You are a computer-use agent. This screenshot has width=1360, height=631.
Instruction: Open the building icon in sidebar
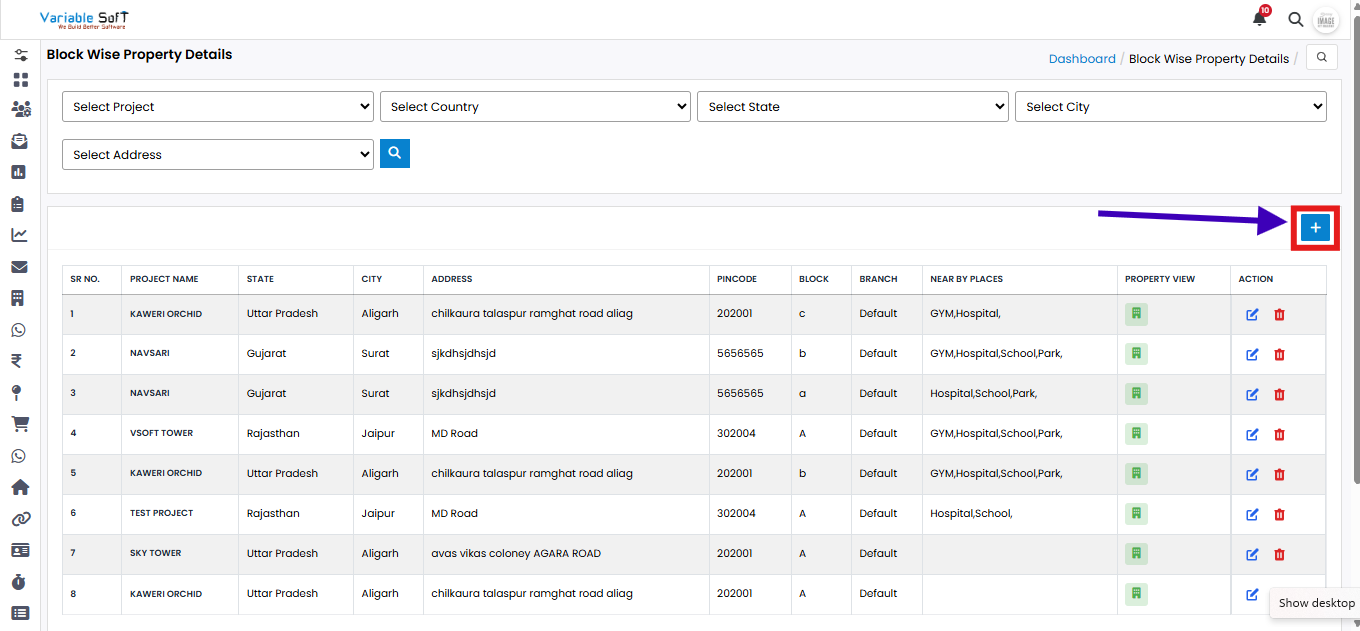[20, 298]
